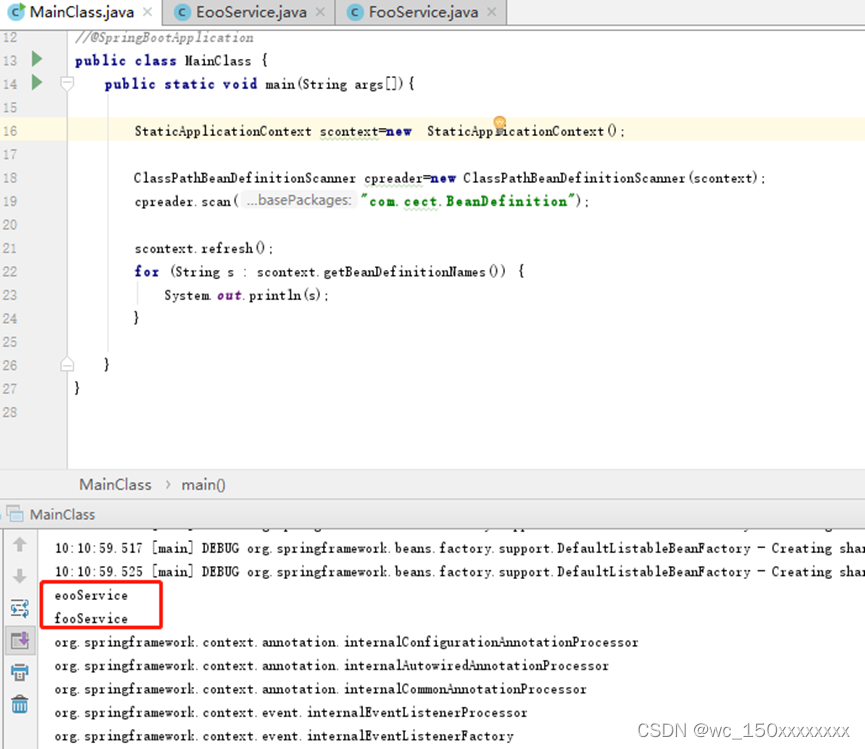Click the MainClass icon in the console header
Image resolution: width=865 pixels, height=749 pixels.
pyautogui.click(x=14, y=513)
